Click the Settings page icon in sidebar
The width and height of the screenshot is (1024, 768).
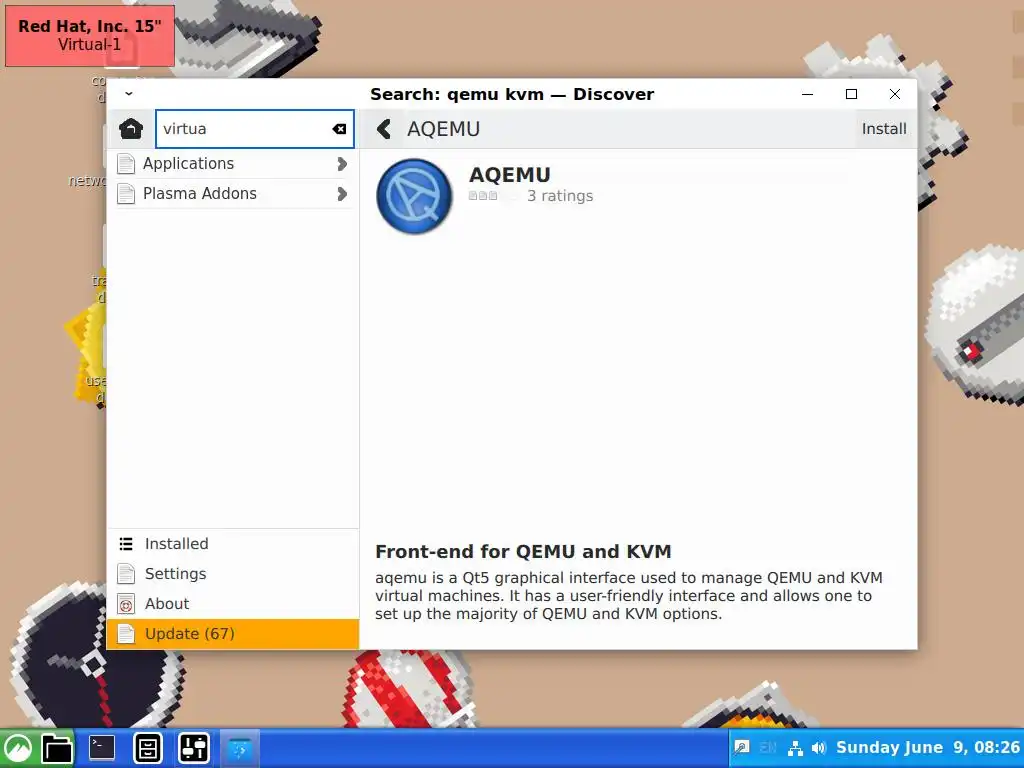(126, 574)
